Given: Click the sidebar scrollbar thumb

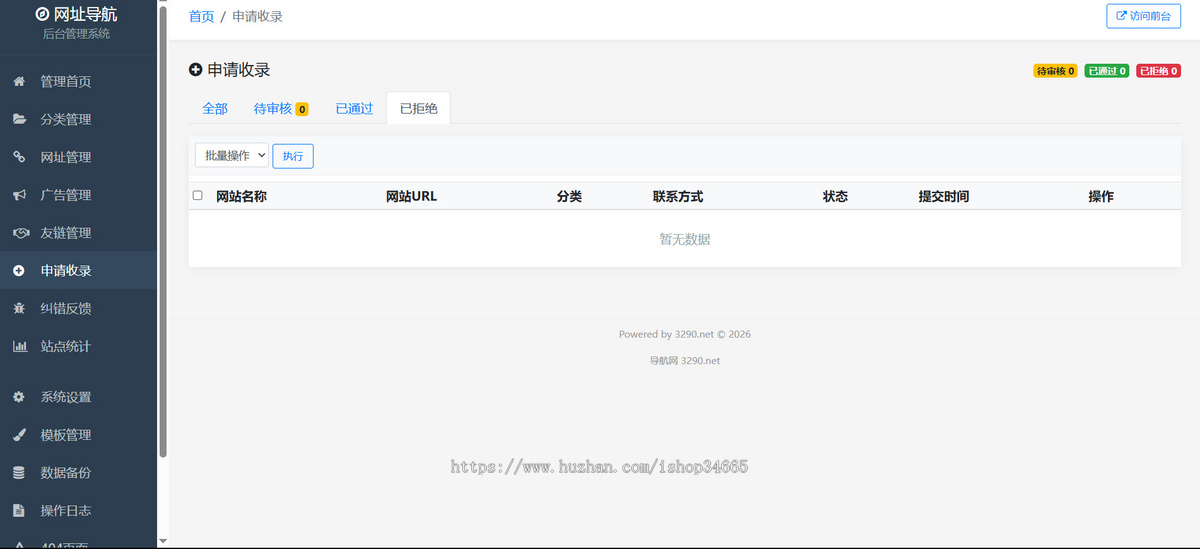Looking at the screenshot, I should point(163,230).
